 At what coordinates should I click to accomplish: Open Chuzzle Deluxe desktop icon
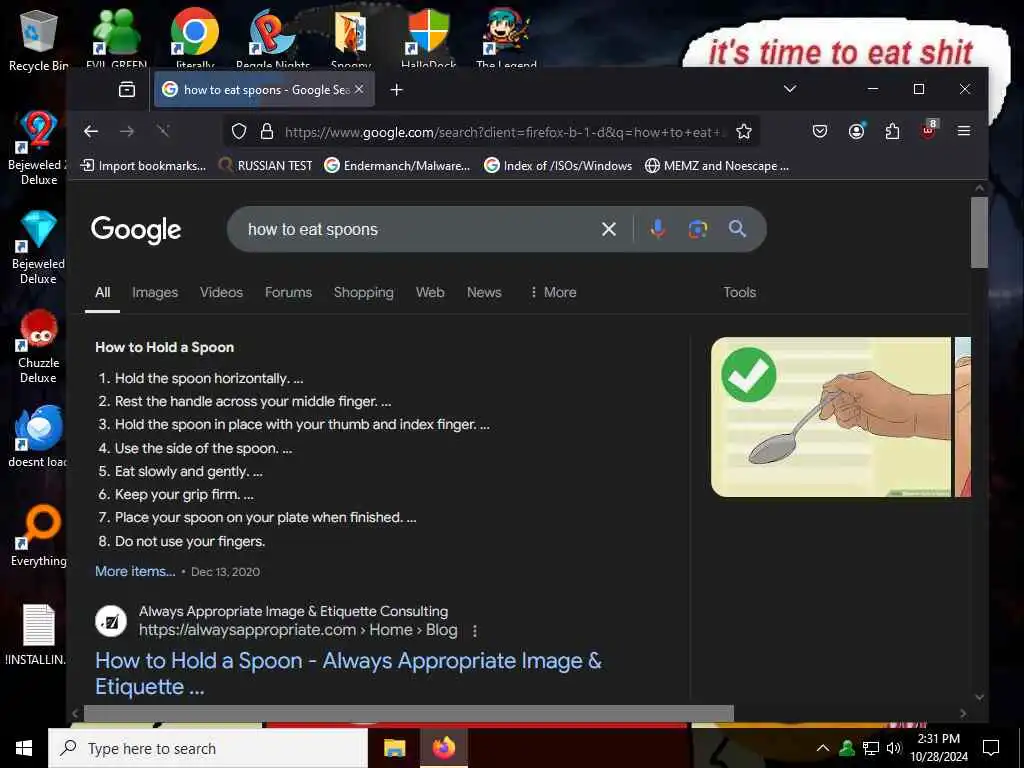38,346
